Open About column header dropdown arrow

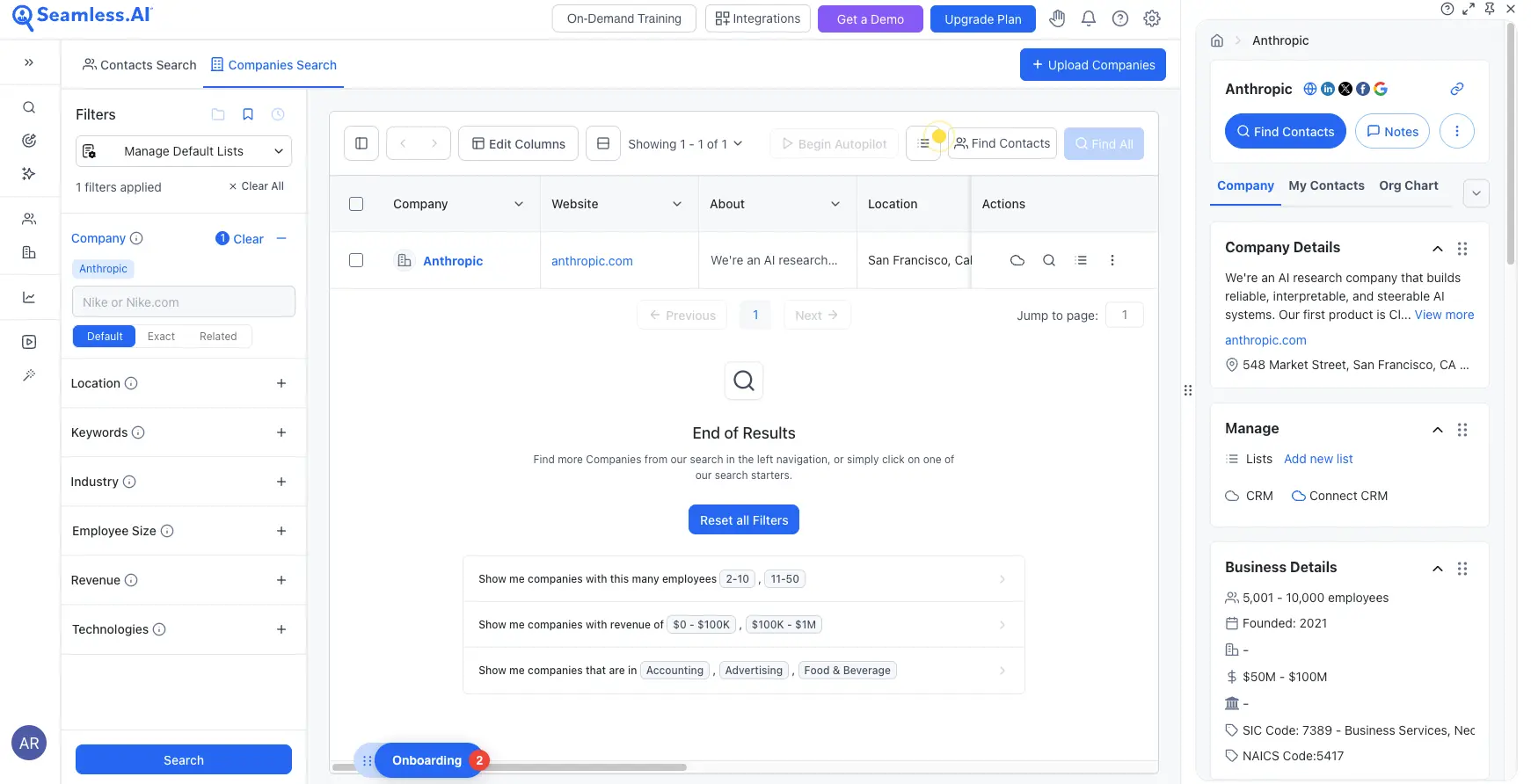(835, 204)
